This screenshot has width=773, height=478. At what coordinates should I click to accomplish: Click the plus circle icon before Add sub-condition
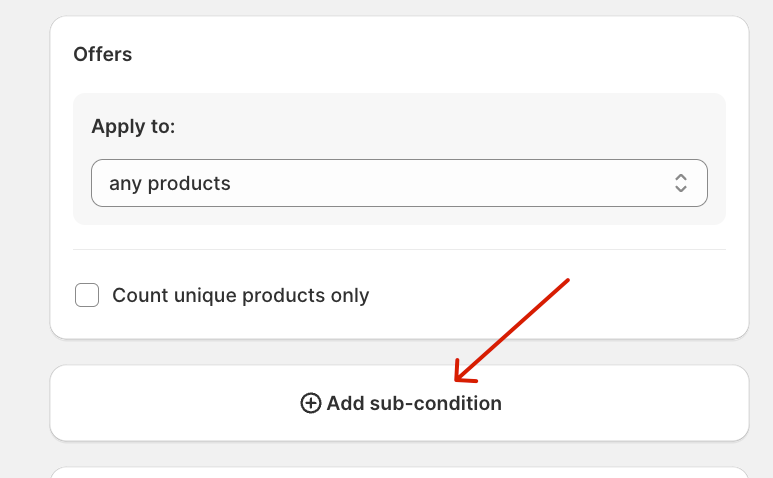(x=311, y=403)
